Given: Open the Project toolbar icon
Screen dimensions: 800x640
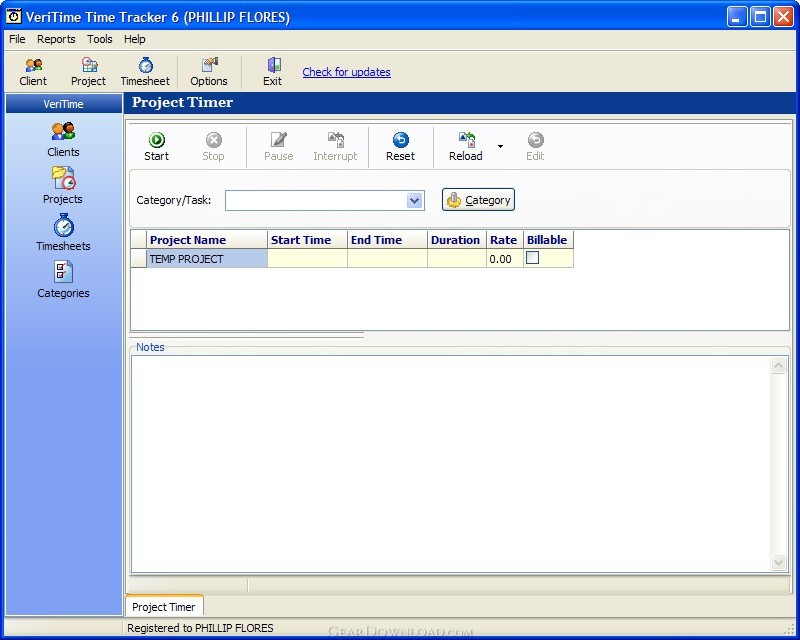Looking at the screenshot, I should [88, 71].
